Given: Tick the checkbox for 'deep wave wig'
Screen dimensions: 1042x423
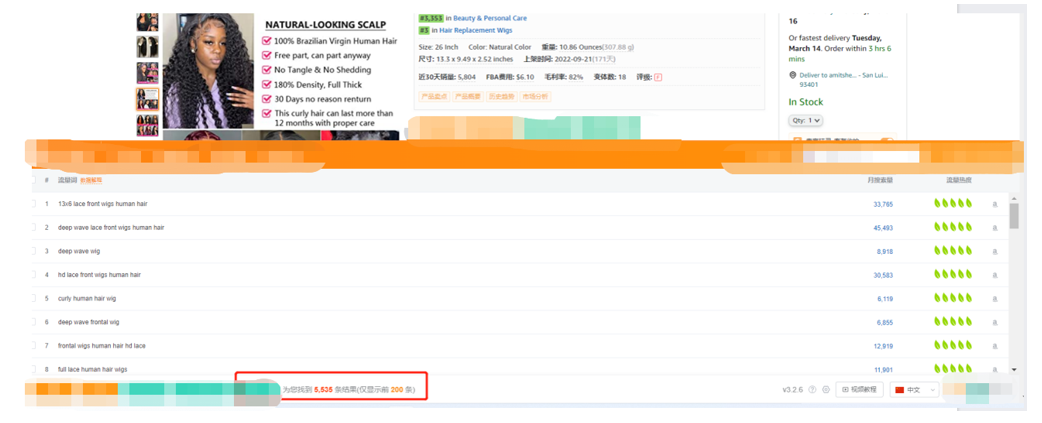Looking at the screenshot, I should point(33,252).
